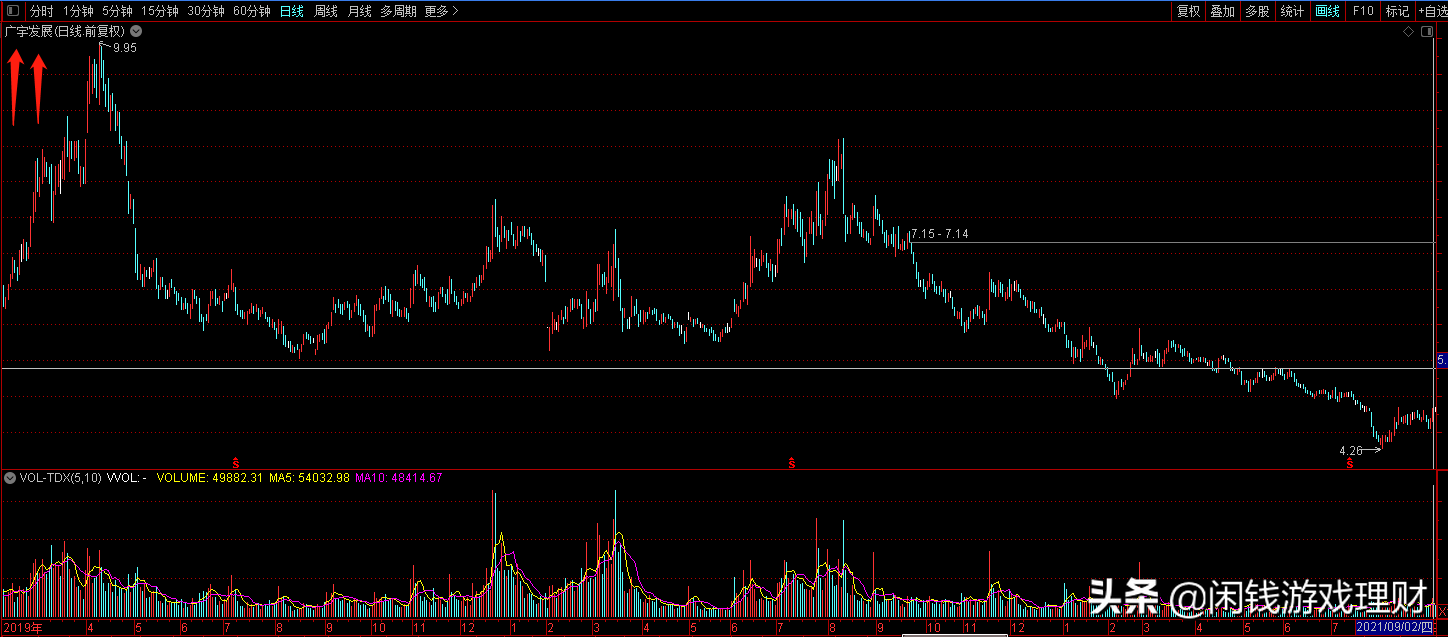Toggle the left sidebar panel icon
The width and height of the screenshot is (1448, 637).
tap(13, 11)
